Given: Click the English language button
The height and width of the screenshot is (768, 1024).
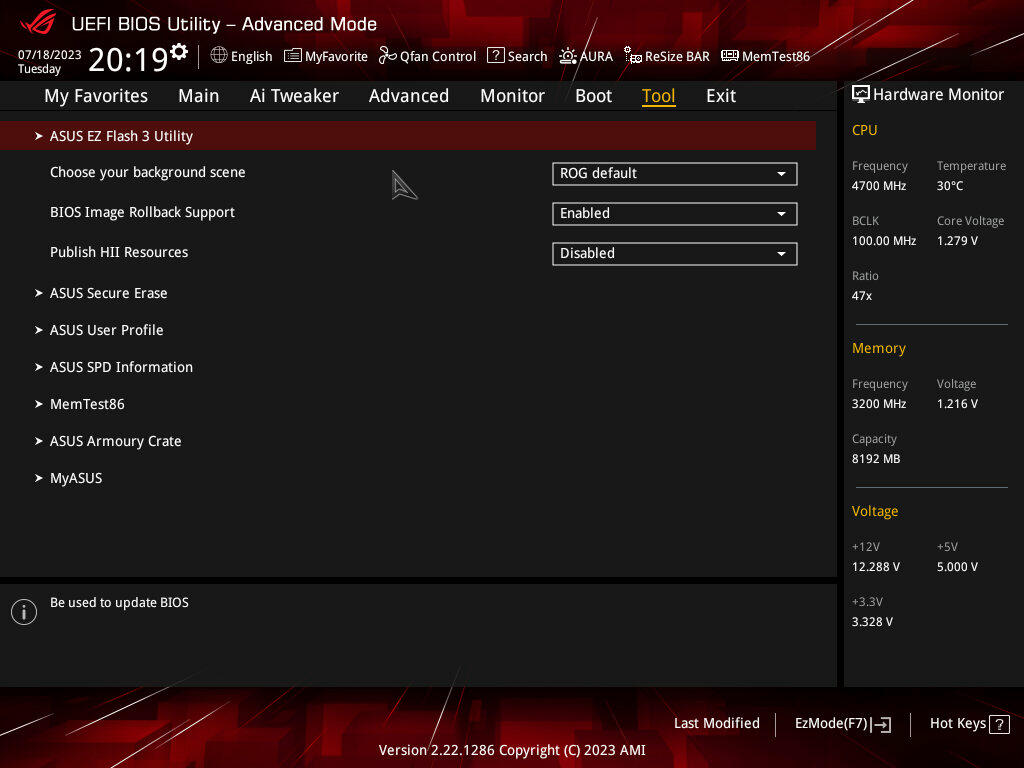Looking at the screenshot, I should click(242, 56).
